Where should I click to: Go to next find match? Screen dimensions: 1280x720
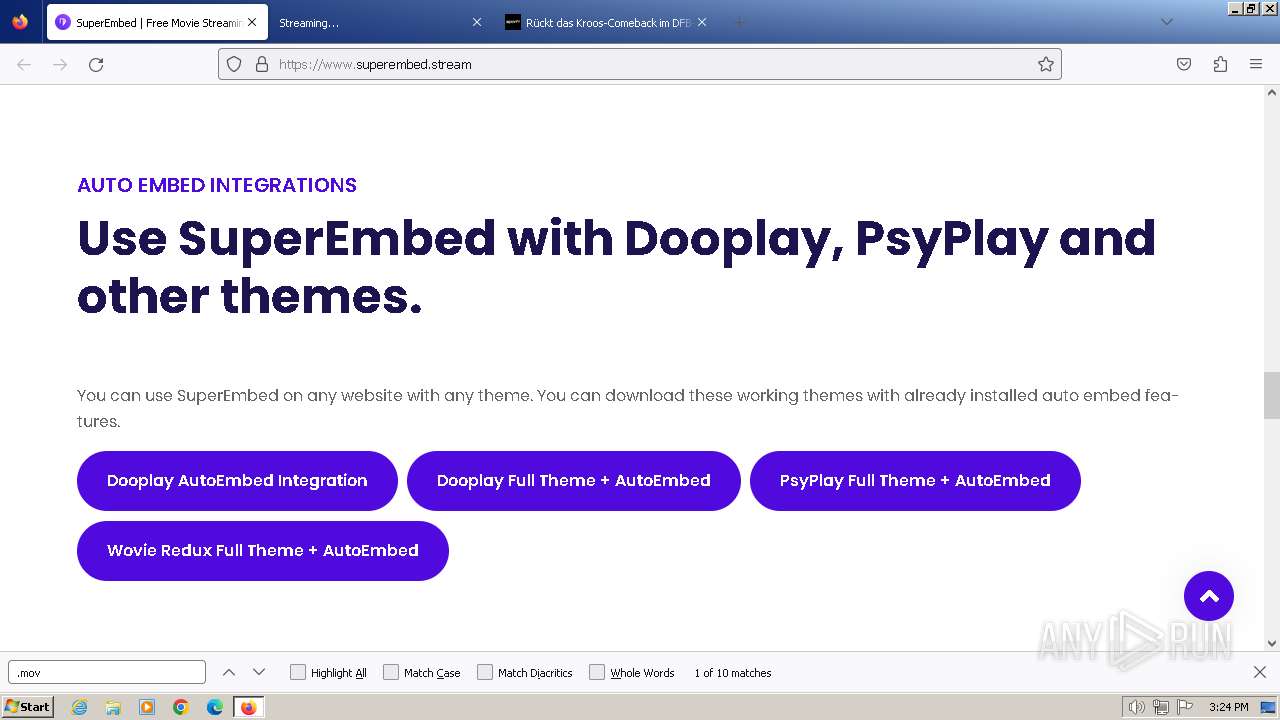(259, 672)
